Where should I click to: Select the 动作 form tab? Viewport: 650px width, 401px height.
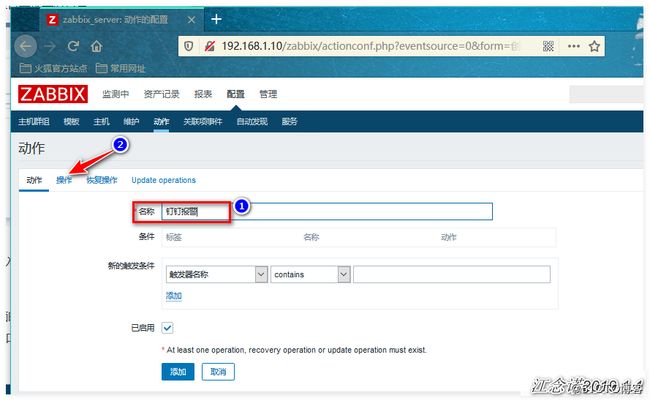(x=34, y=180)
